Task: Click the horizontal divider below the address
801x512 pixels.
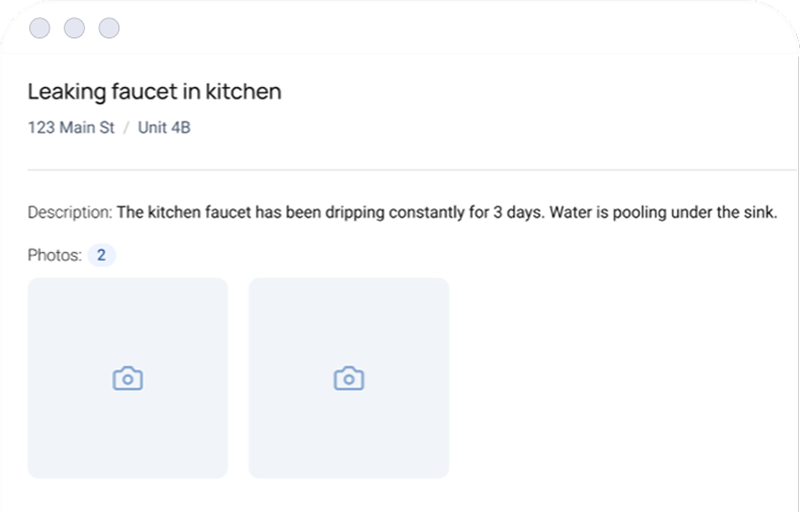Action: point(400,171)
